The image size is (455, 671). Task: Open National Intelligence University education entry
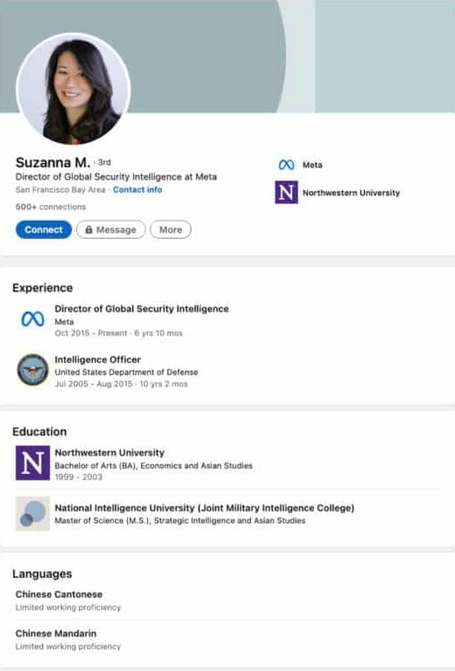click(205, 508)
